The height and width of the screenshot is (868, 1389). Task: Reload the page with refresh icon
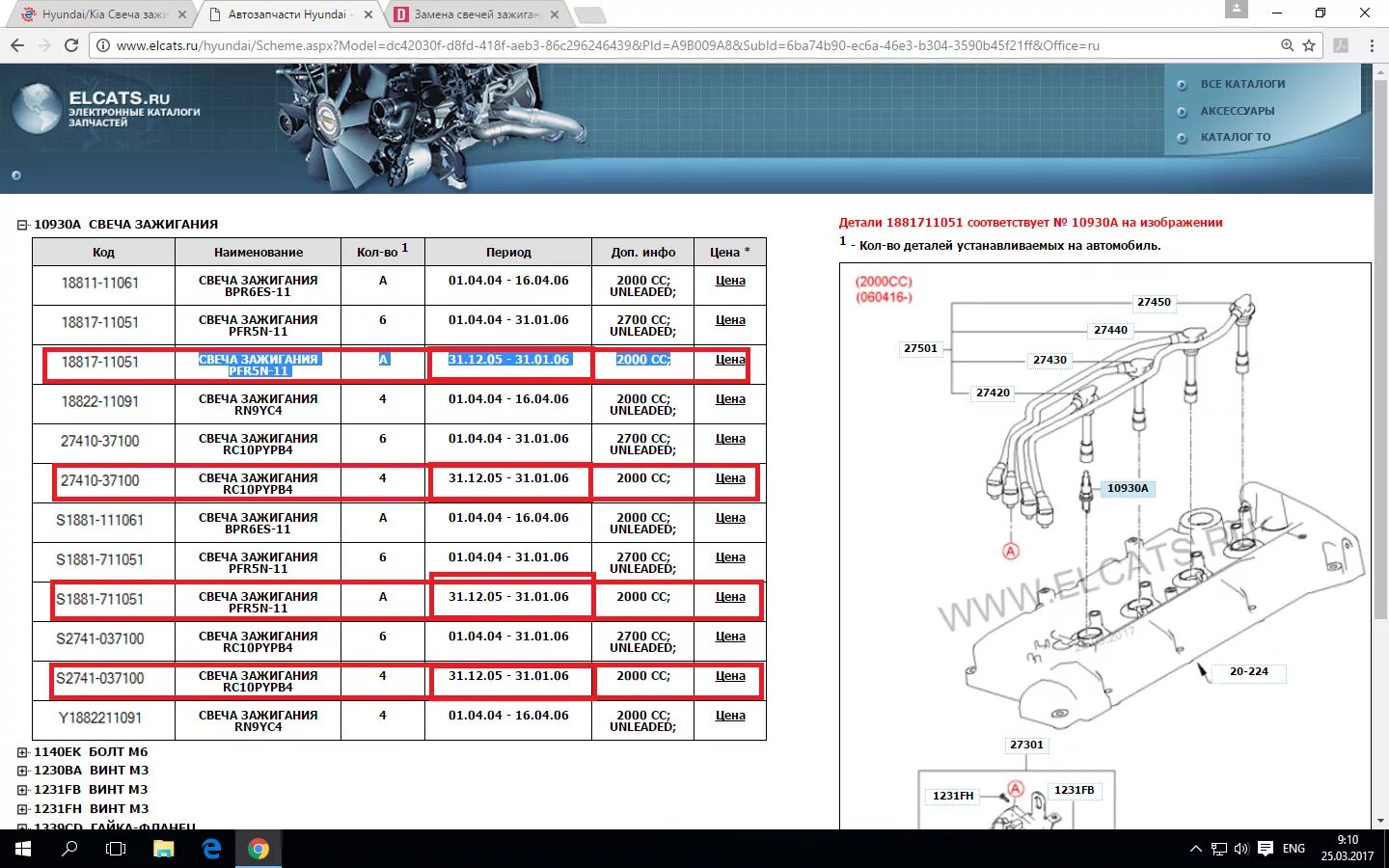tap(71, 45)
